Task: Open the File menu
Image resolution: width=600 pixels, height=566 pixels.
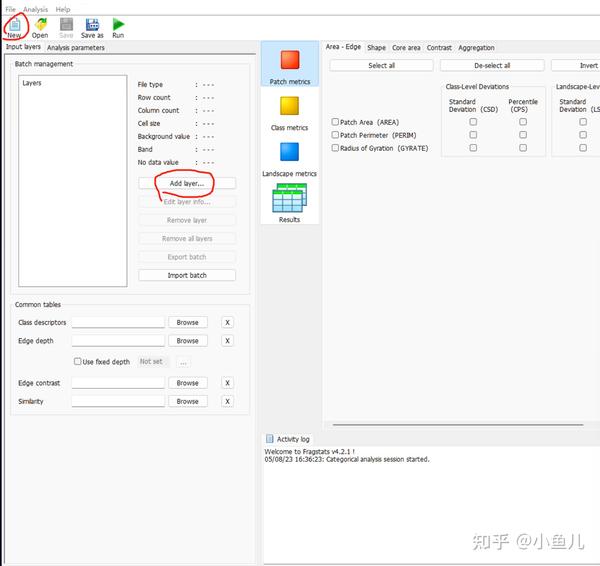Action: [10, 9]
